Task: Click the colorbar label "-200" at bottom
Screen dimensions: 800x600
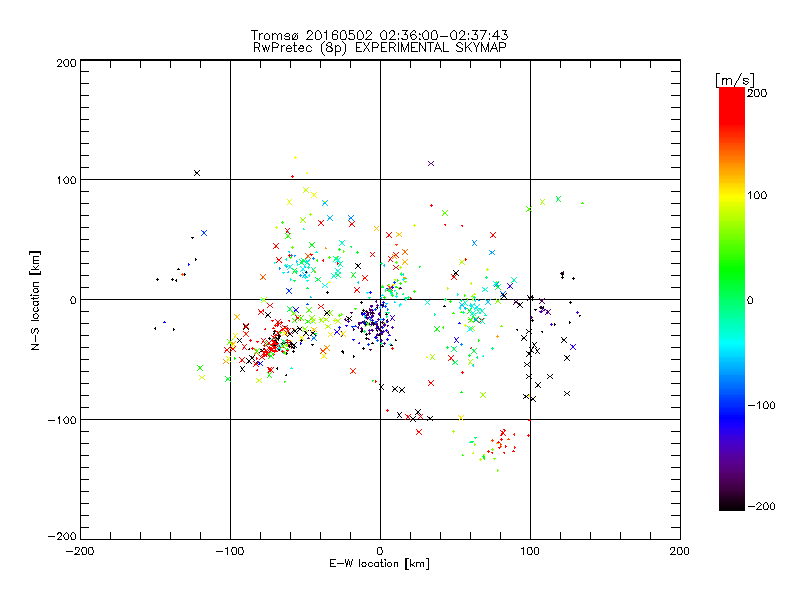Action: tap(761, 506)
